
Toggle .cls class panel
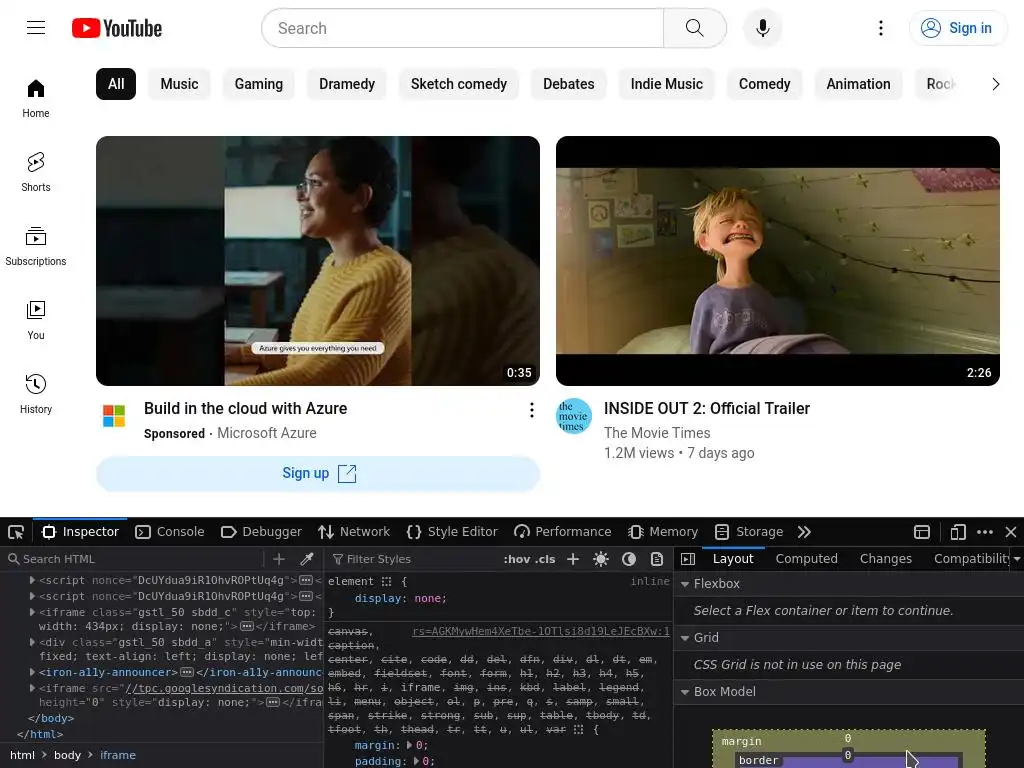pyautogui.click(x=545, y=559)
